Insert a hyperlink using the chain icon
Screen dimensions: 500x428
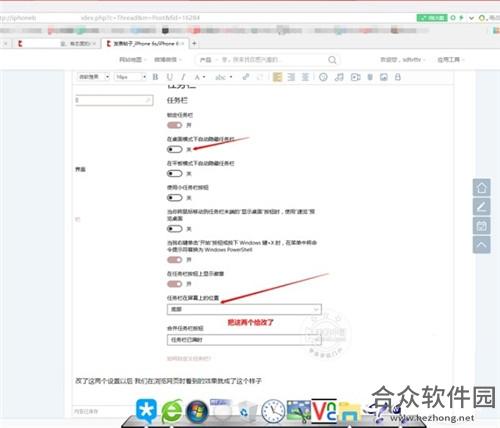point(246,77)
